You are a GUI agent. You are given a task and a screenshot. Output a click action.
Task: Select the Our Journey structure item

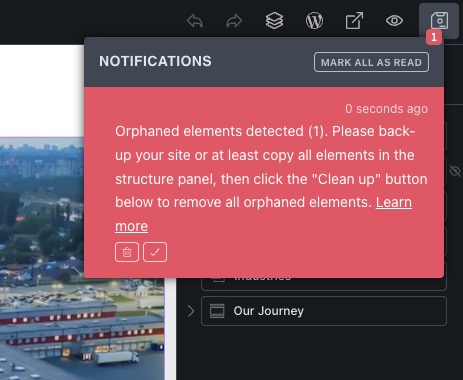(324, 311)
